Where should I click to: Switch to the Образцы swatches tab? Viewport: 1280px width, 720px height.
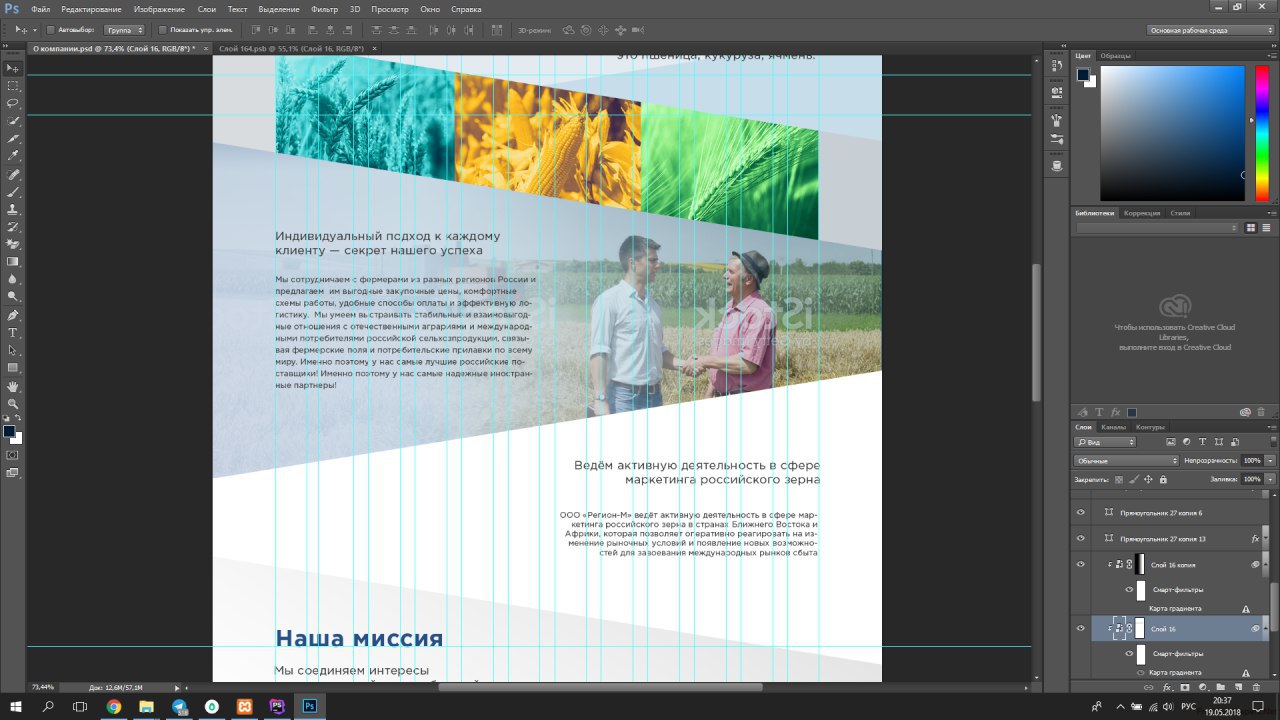(1115, 56)
